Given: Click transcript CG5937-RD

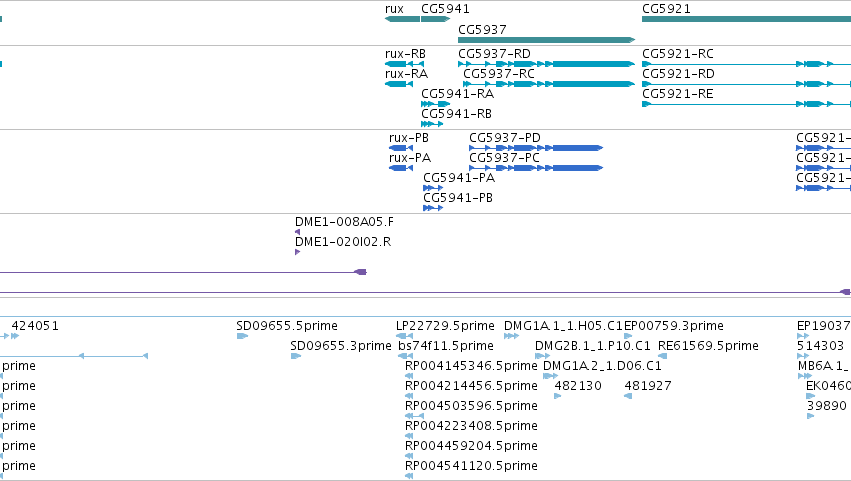Looking at the screenshot, I should [494, 54].
